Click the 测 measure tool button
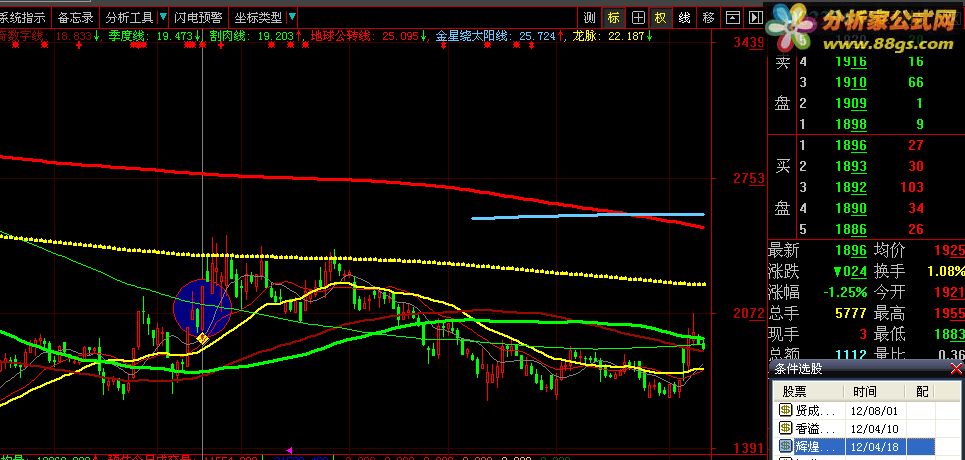 (x=590, y=18)
